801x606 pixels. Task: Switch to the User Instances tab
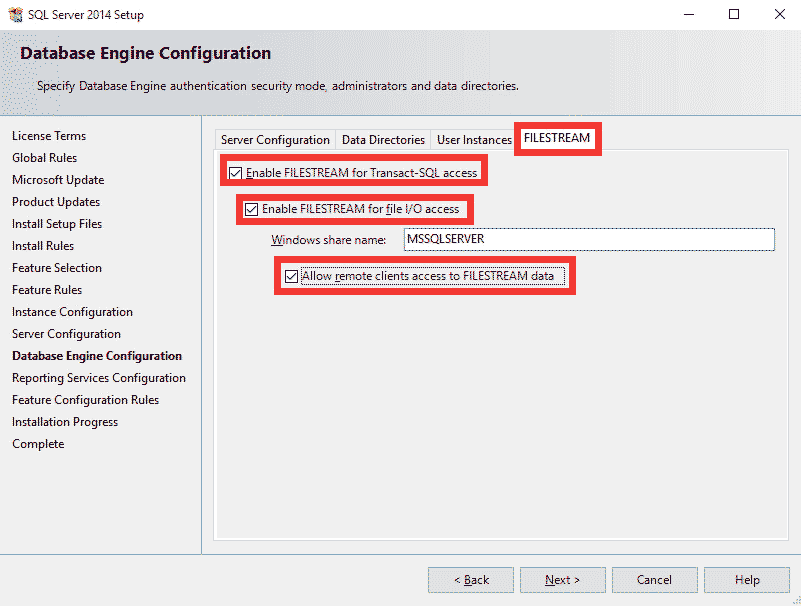point(473,139)
